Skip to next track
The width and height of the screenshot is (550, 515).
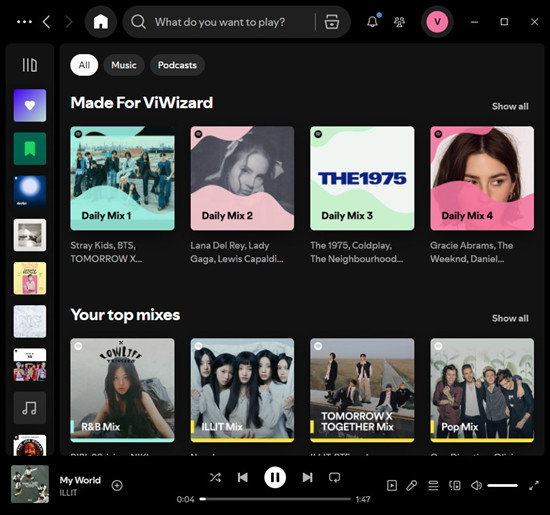307,477
